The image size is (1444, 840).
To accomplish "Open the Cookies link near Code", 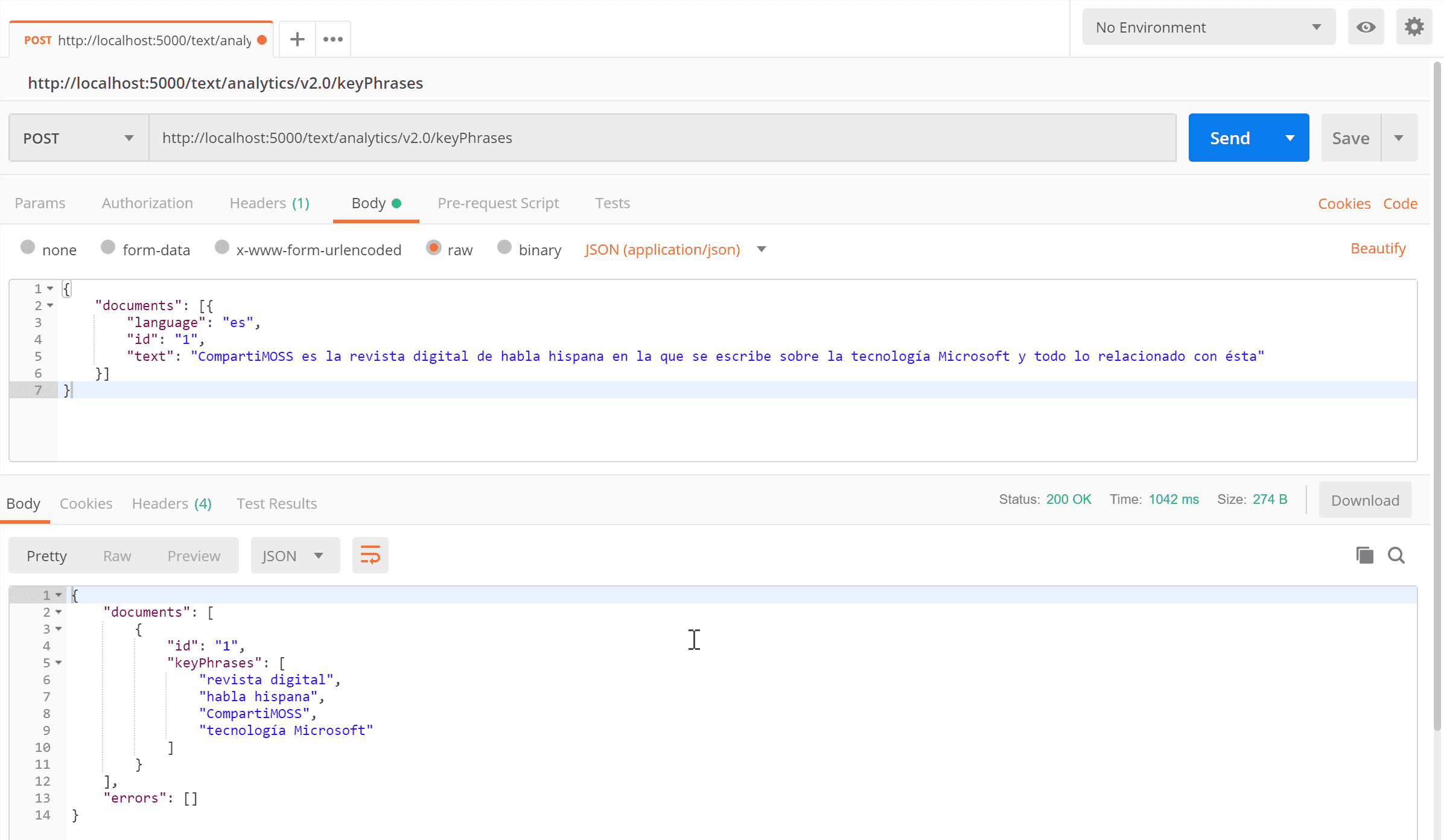I will click(1344, 203).
